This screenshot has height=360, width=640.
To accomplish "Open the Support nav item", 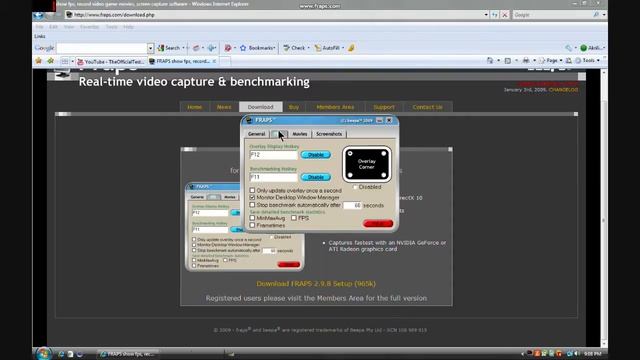I will point(384,107).
